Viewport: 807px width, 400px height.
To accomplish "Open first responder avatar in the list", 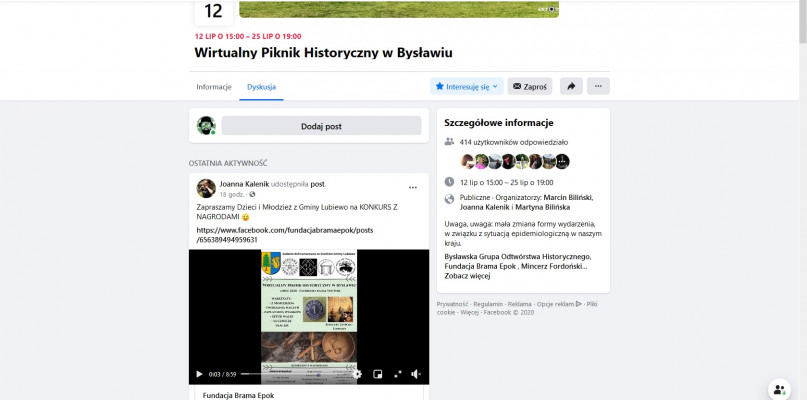I will click(468, 162).
